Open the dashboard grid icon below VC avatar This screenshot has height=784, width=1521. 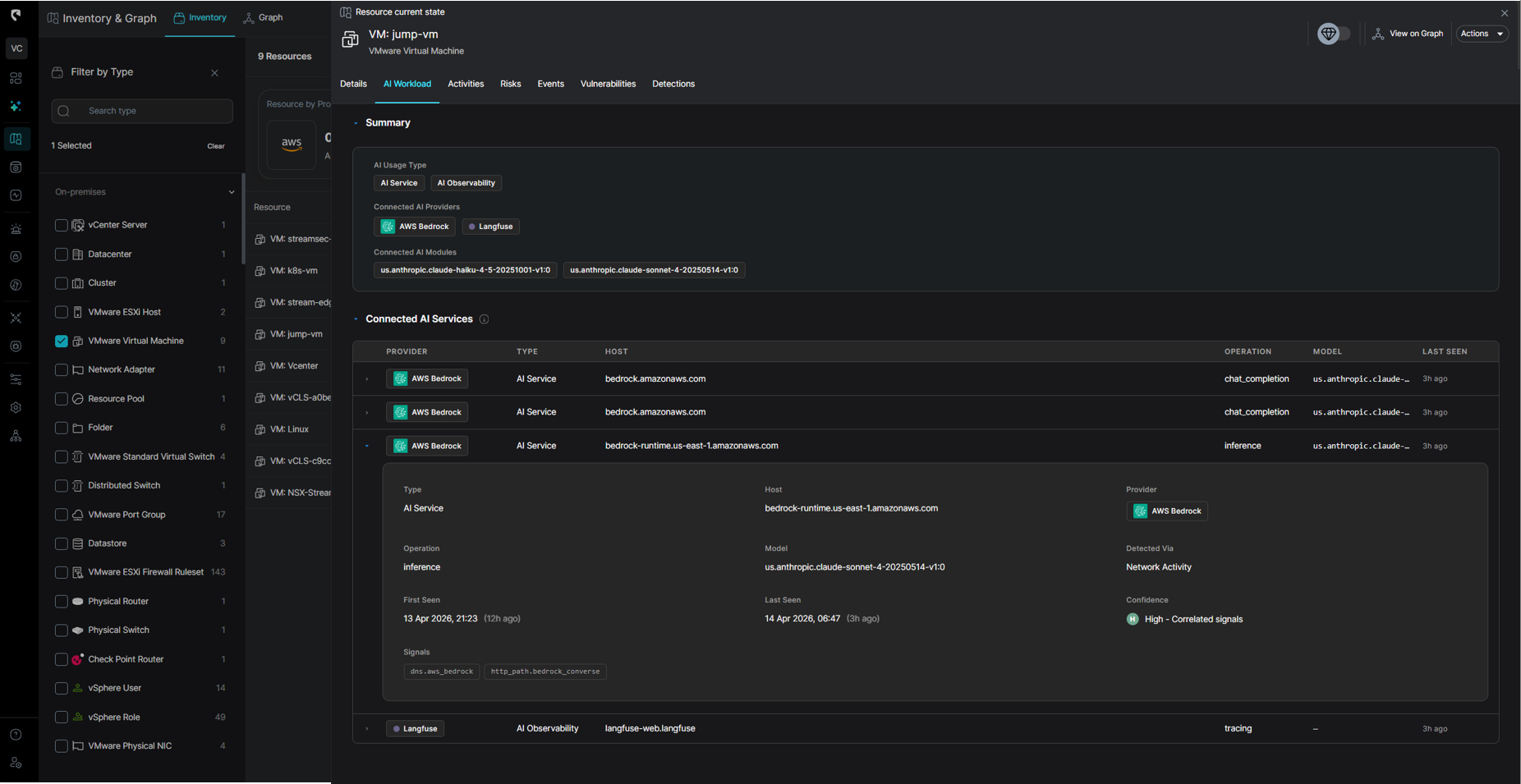[16, 77]
